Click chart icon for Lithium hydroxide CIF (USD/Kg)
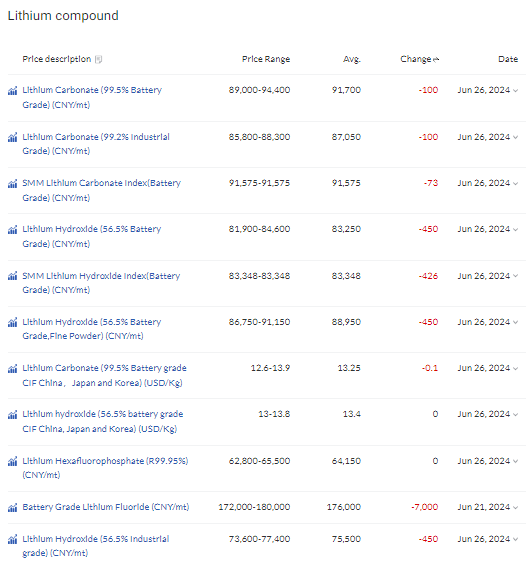This screenshot has width=526, height=563. (x=13, y=415)
